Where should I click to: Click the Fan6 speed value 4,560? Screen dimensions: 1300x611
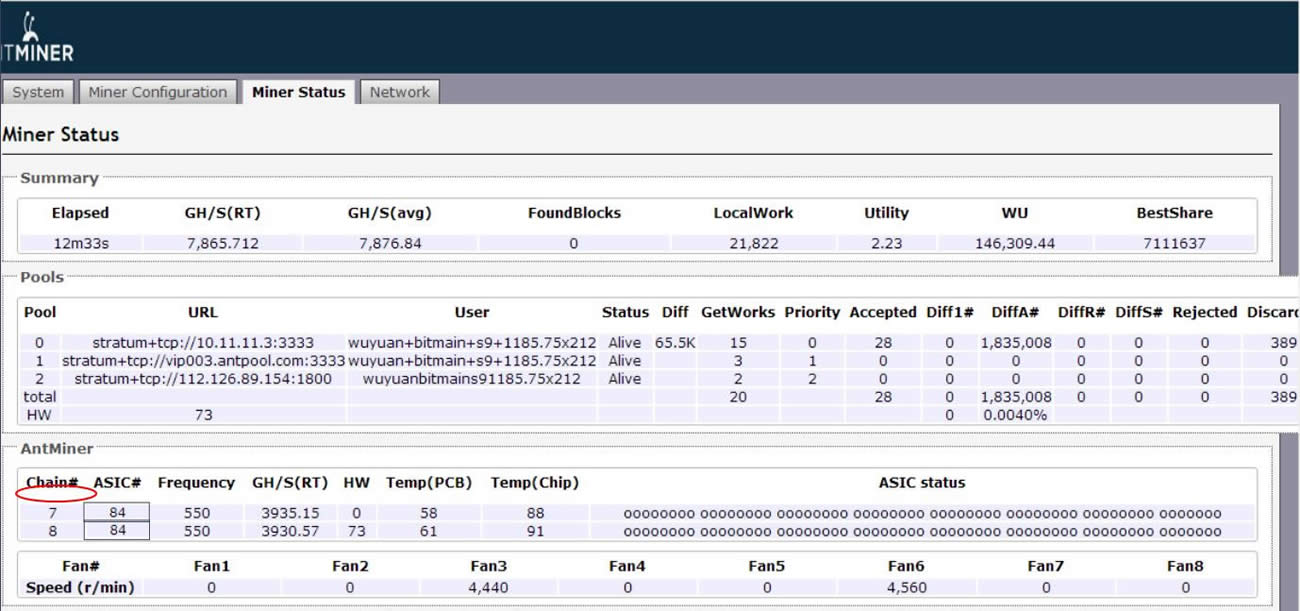905,587
